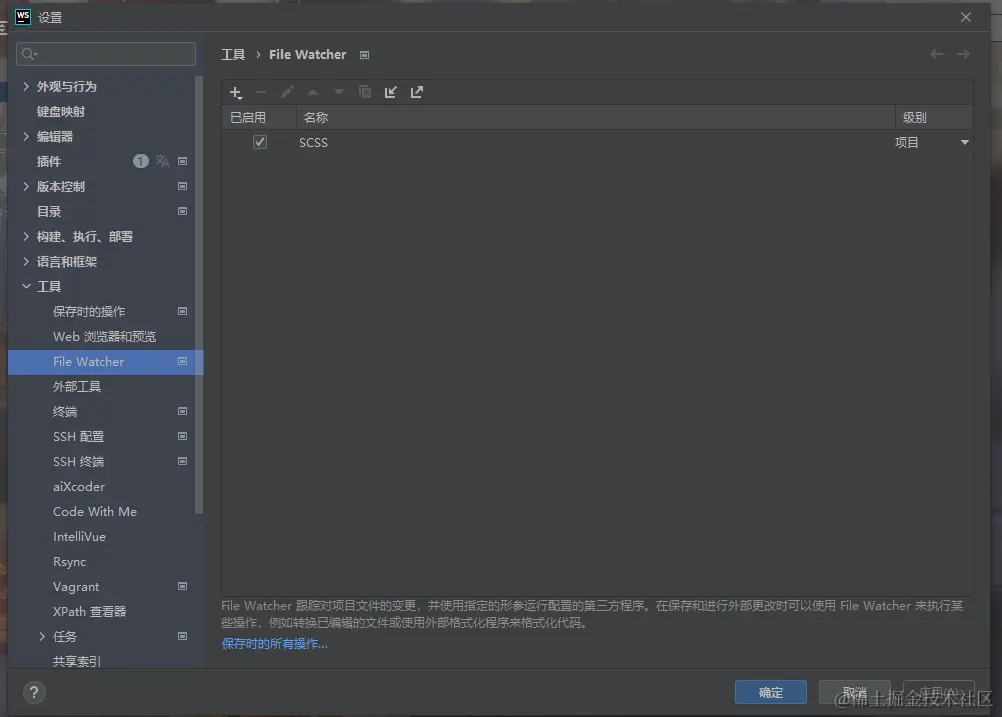Click the project icon on 插件 row

point(182,161)
